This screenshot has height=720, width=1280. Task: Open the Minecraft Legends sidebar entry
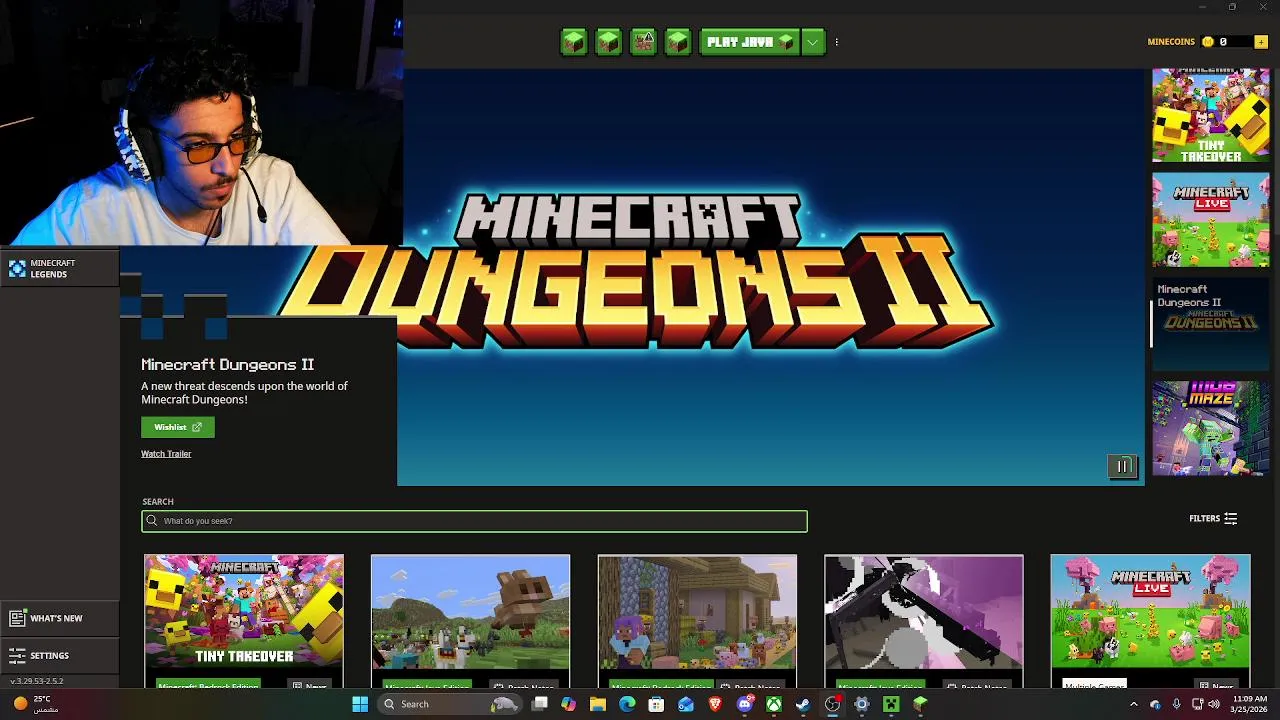tap(59, 268)
